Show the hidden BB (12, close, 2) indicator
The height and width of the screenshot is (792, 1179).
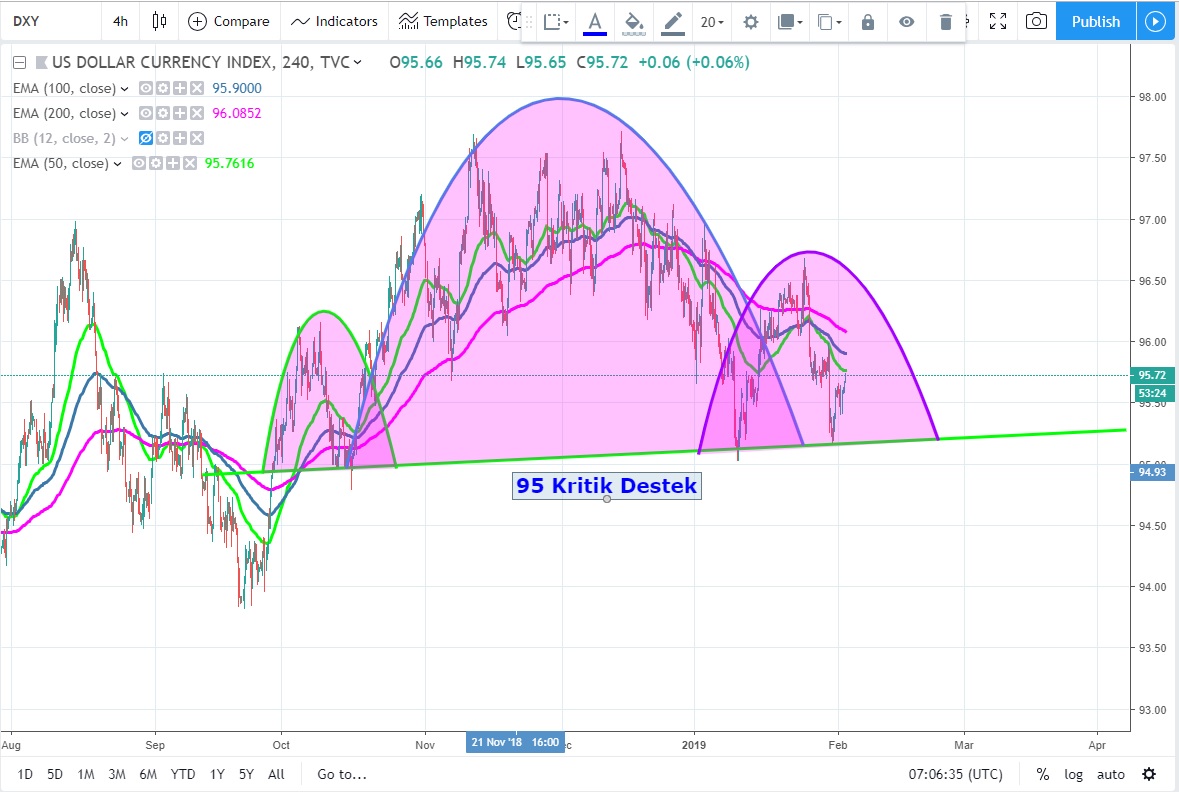coord(147,138)
